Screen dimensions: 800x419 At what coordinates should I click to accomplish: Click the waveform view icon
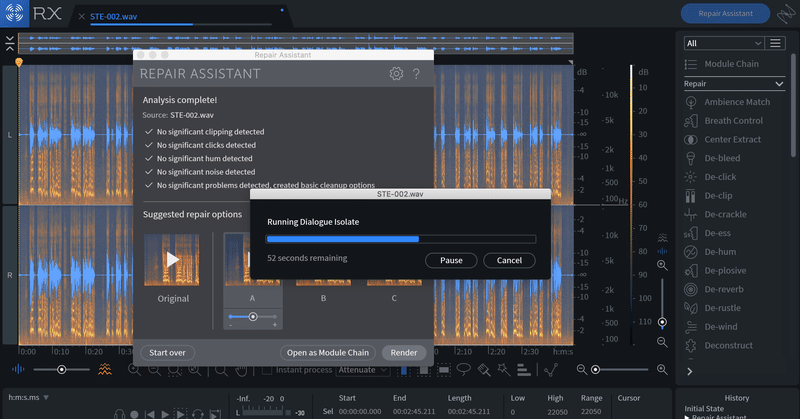(18, 369)
